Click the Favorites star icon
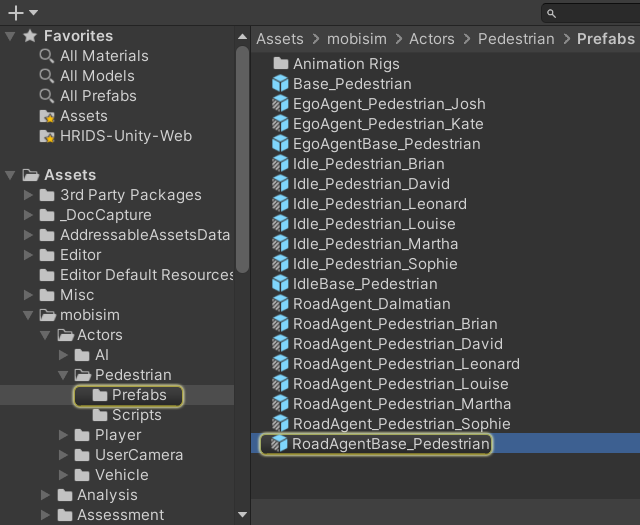 (x=30, y=36)
